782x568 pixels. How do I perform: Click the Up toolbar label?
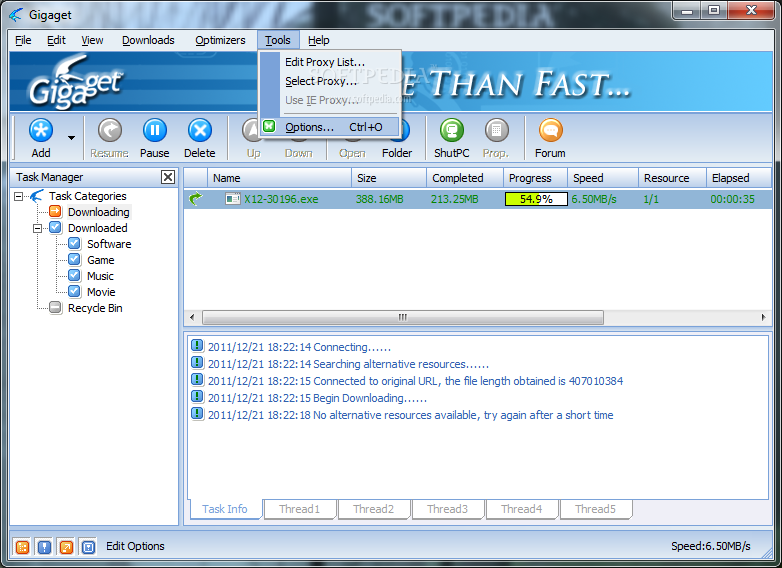click(x=253, y=153)
